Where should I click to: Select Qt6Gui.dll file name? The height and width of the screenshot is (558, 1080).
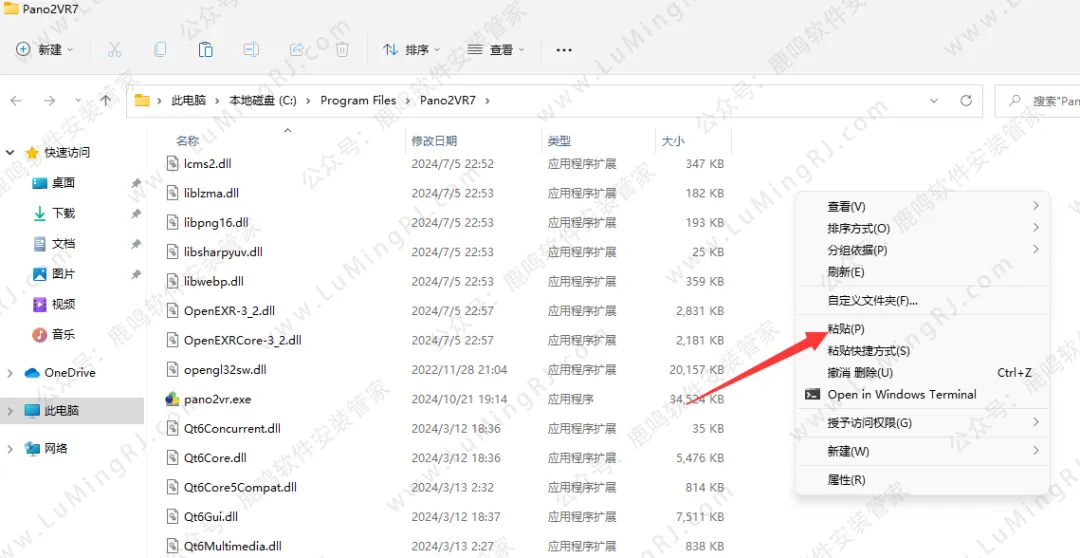(x=211, y=517)
